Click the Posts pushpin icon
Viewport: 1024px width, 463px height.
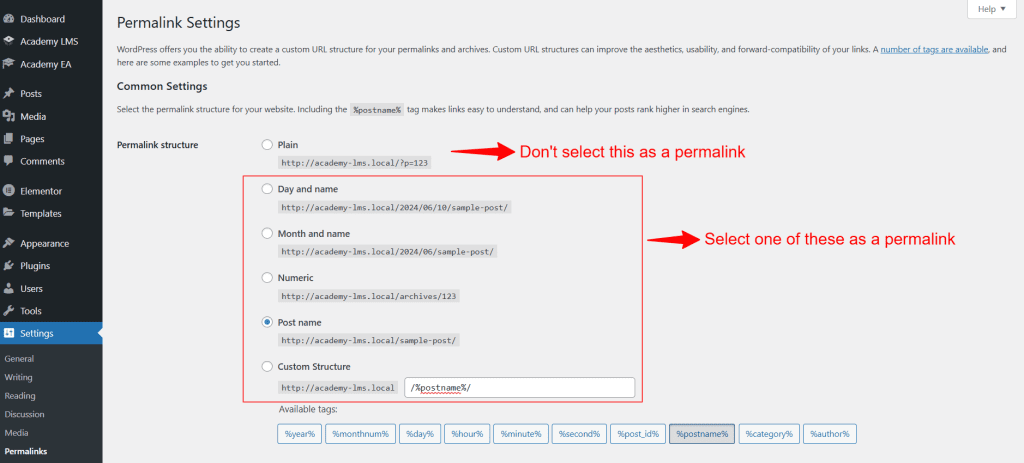point(8,94)
